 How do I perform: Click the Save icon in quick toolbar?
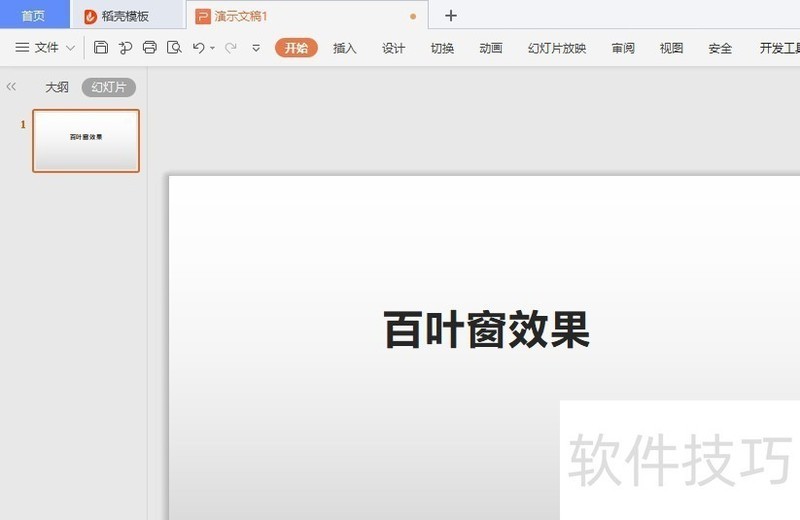101,47
